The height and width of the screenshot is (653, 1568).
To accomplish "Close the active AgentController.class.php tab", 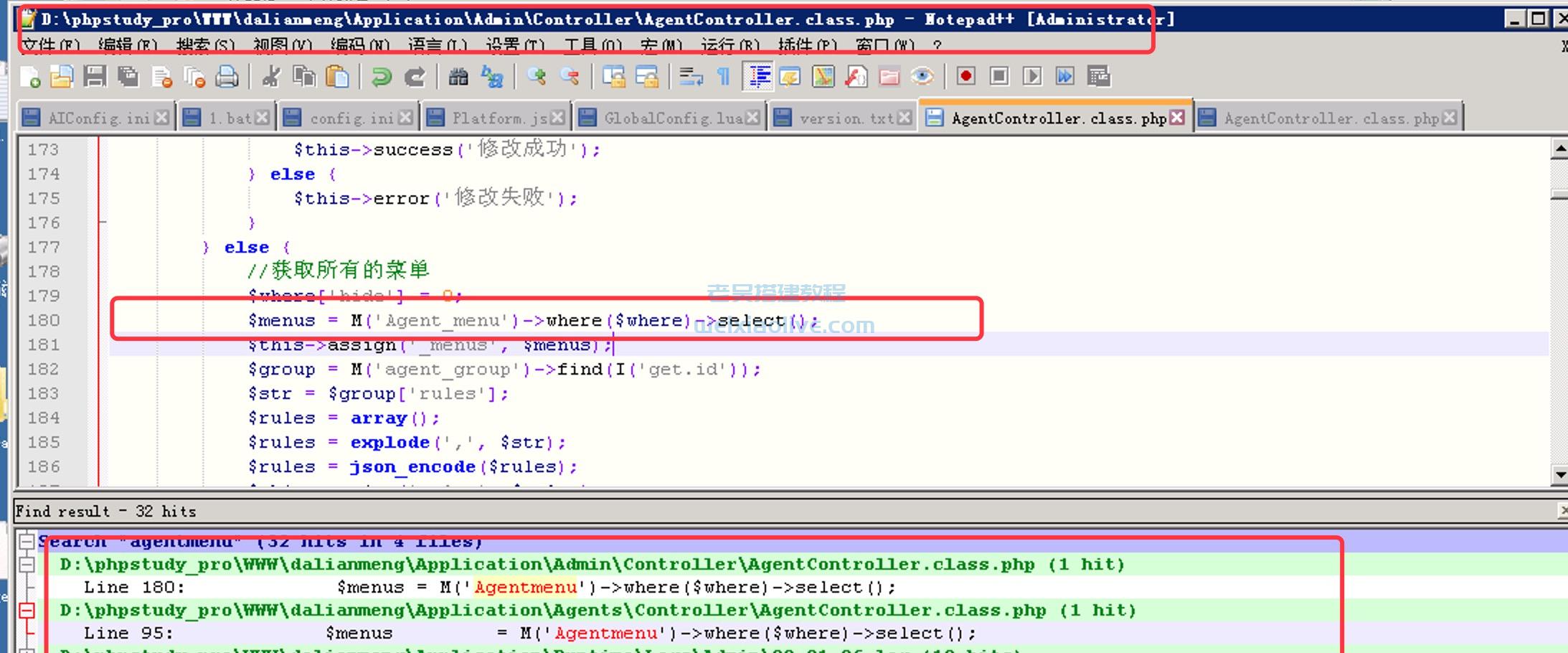I will point(1177,117).
